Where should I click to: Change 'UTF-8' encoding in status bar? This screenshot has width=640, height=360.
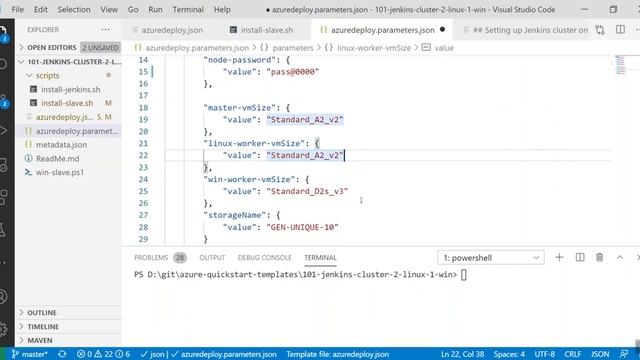pyautogui.click(x=544, y=354)
